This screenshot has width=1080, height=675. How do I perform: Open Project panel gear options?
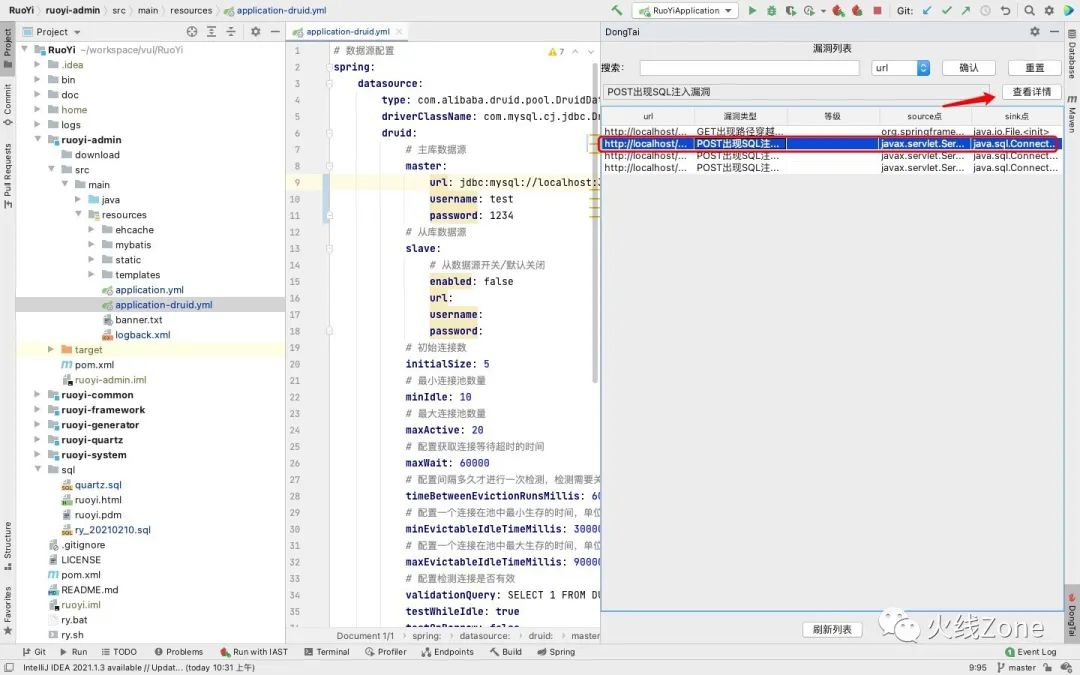coord(256,32)
